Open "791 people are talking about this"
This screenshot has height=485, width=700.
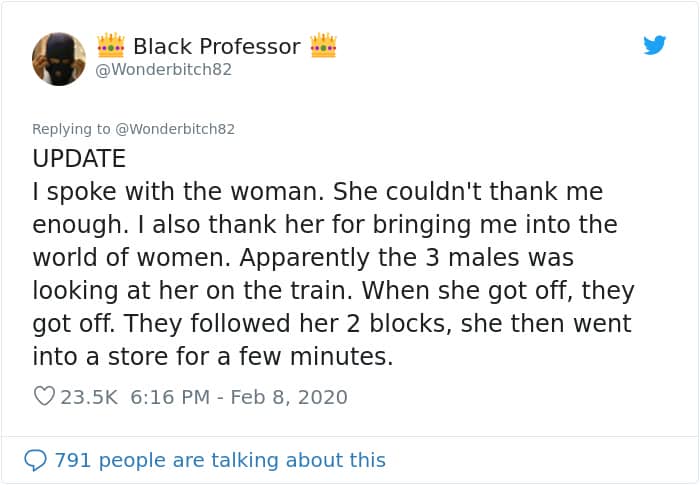tap(219, 460)
